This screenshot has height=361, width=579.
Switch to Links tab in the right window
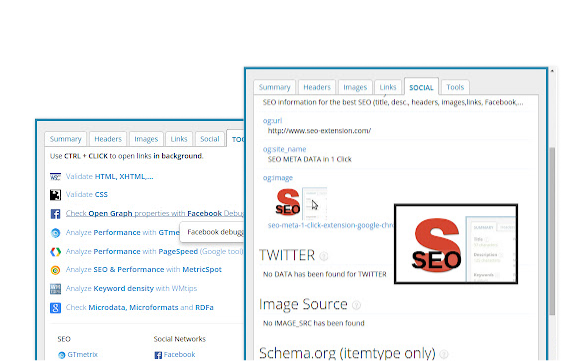[388, 87]
